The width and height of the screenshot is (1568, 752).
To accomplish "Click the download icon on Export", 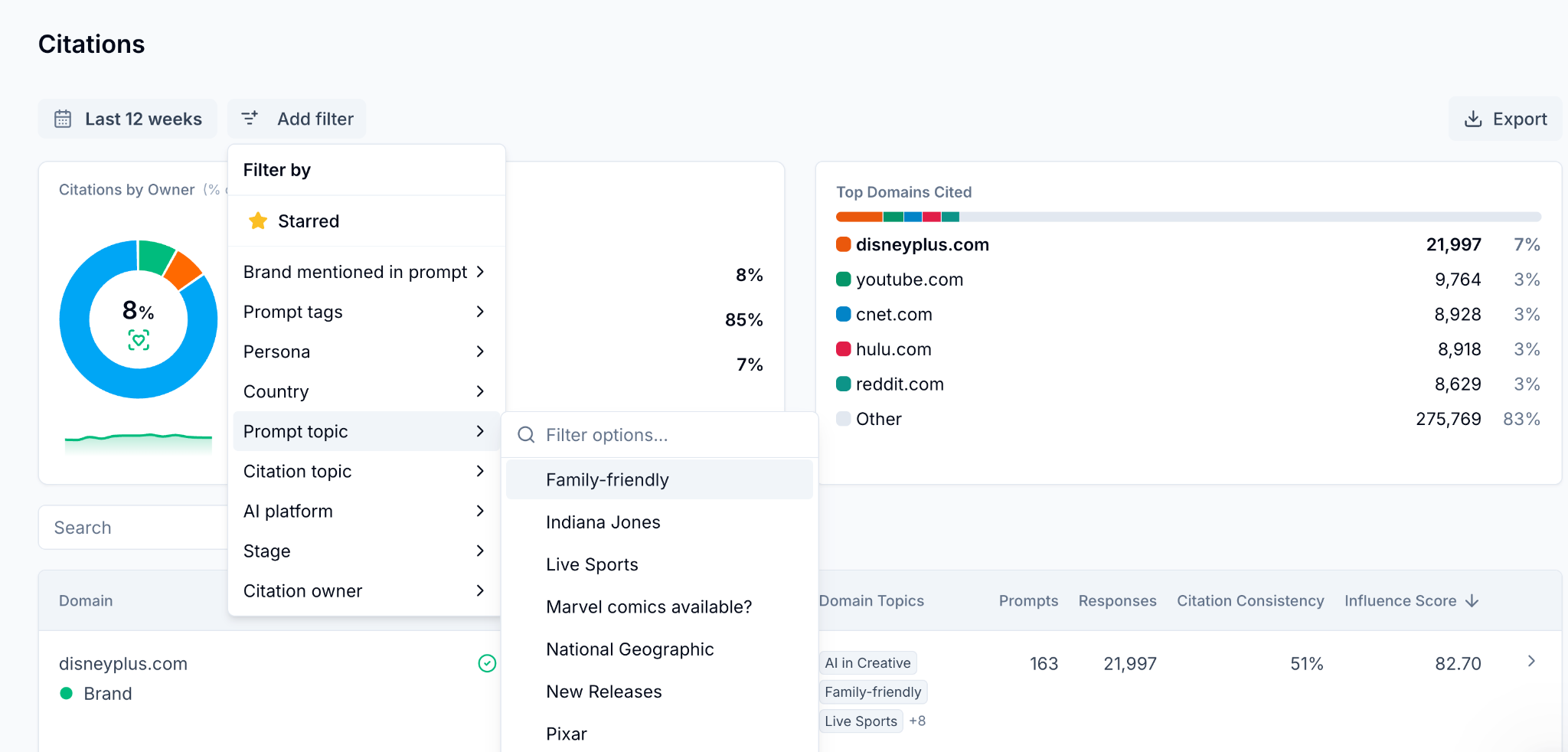I will tap(1473, 119).
